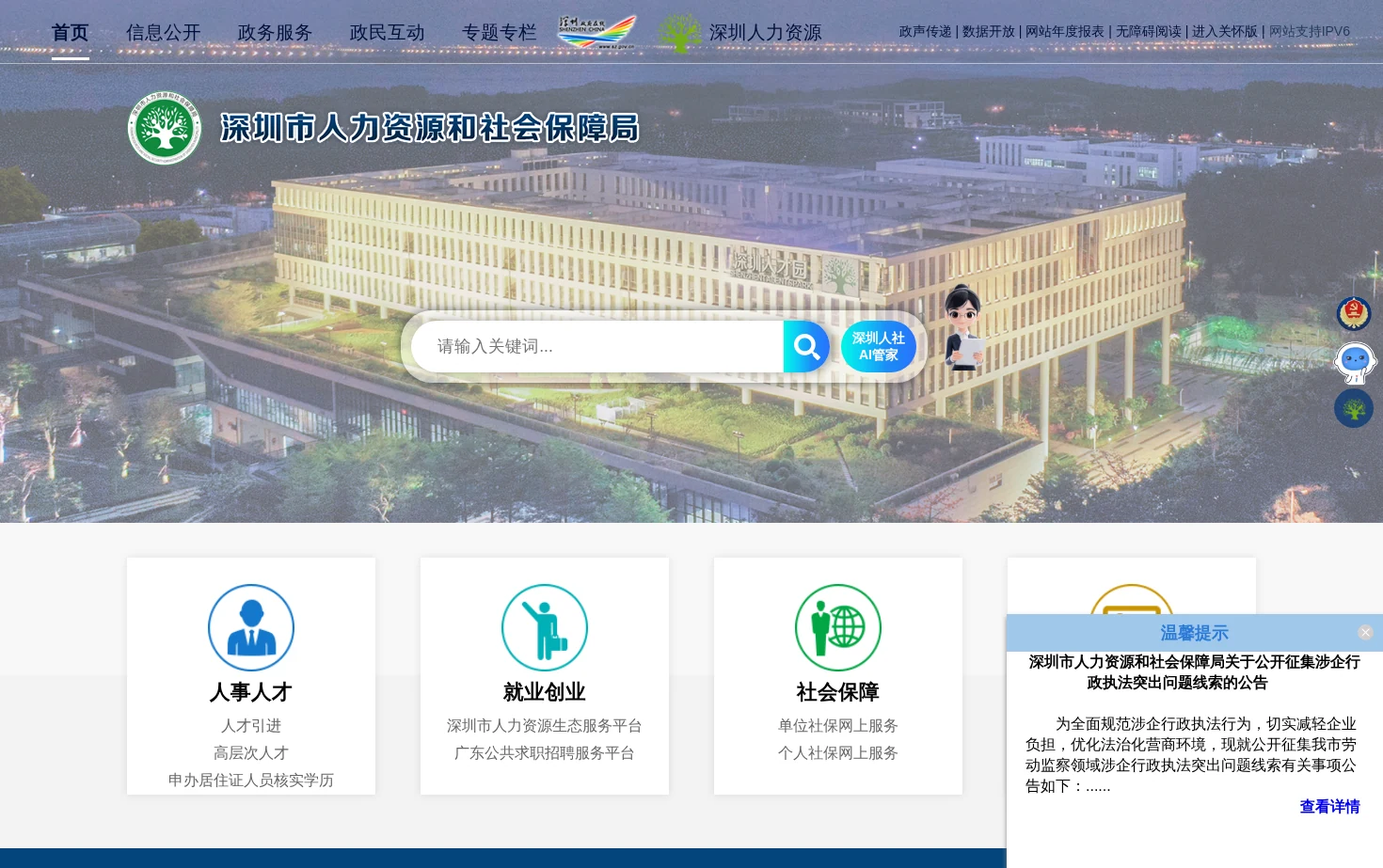Click the bureau tree emblem logo

pos(165,128)
